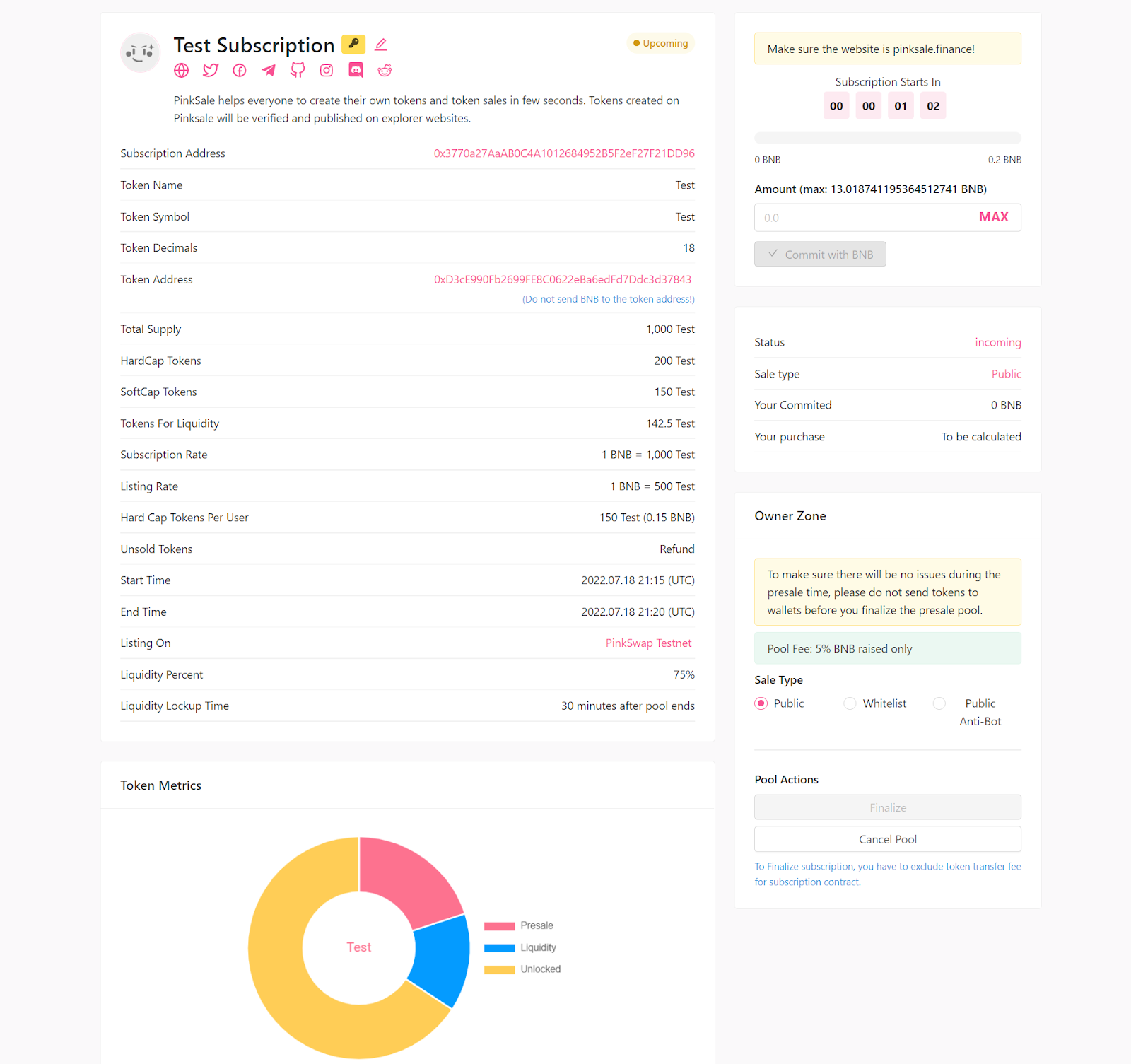Click the Sale type value 'Public'

tap(1007, 374)
